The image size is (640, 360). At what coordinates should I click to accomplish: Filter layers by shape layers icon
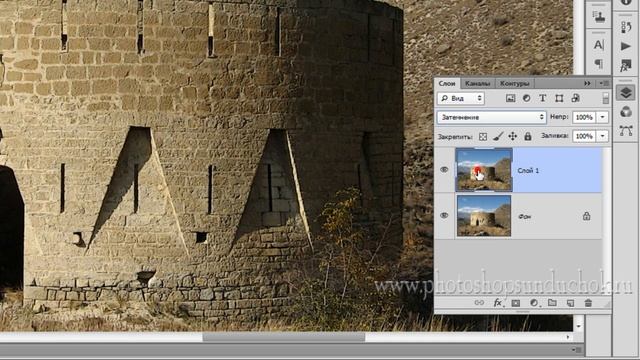[559, 98]
